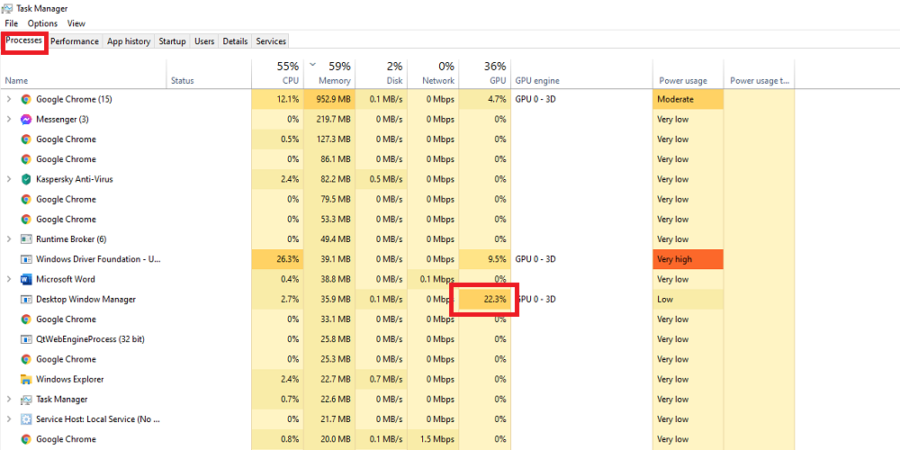This screenshot has height=450, width=900.
Task: Switch to the Startup tab
Action: [x=172, y=41]
